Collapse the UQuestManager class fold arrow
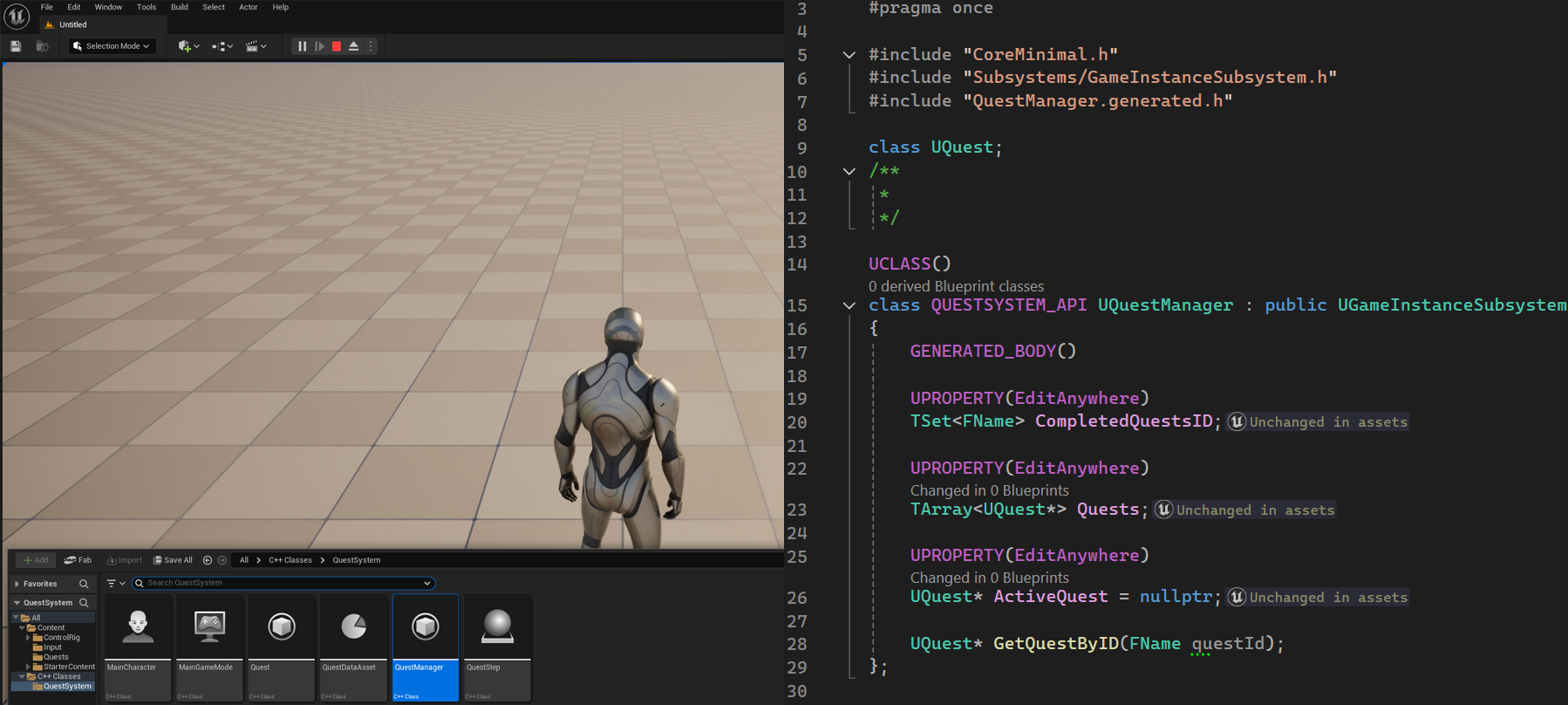The width and height of the screenshot is (1568, 705). tap(849, 305)
